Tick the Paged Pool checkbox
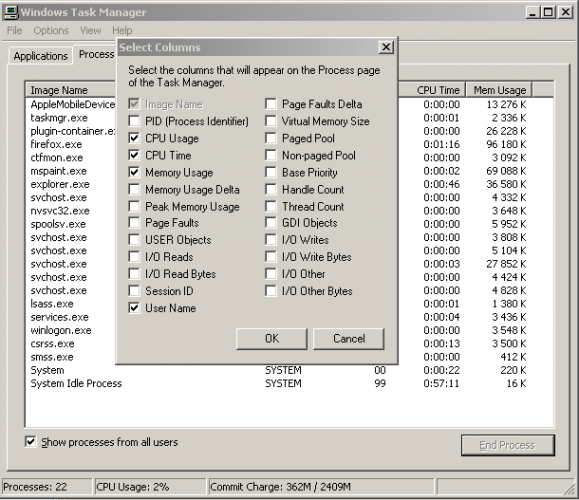This screenshot has width=579, height=500. pos(271,138)
